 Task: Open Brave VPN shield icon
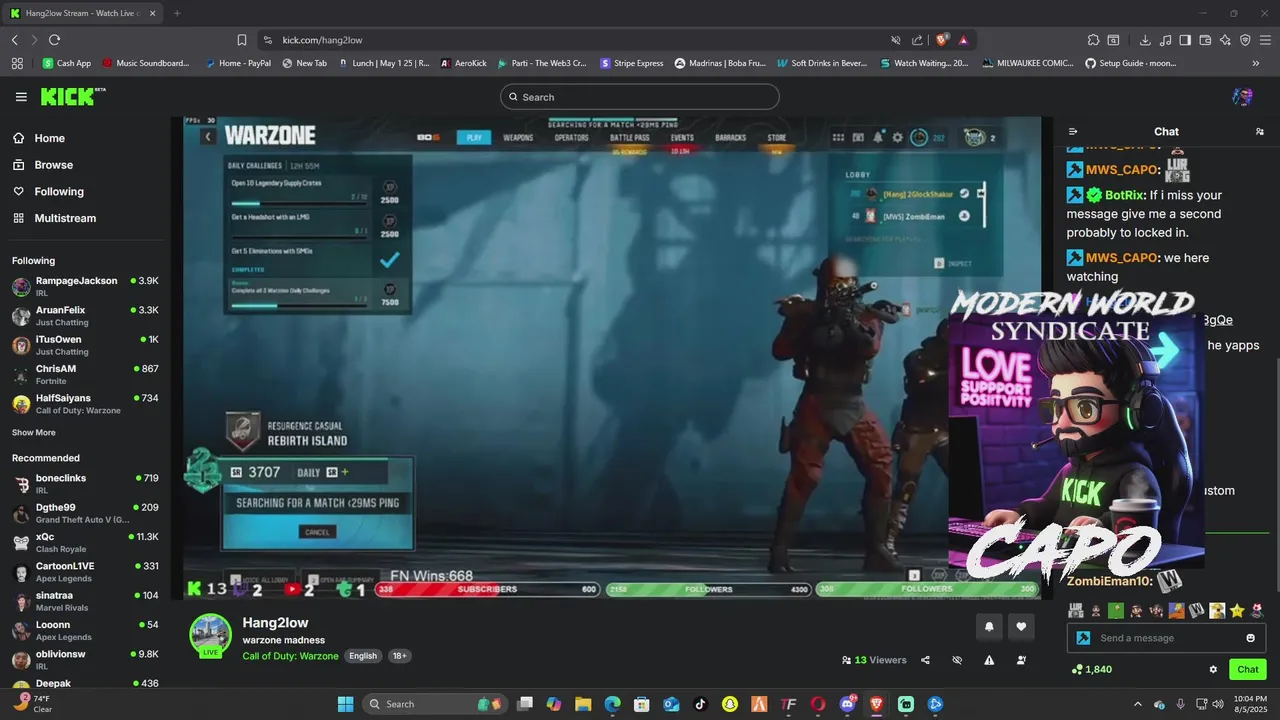pyautogui.click(x=1245, y=40)
